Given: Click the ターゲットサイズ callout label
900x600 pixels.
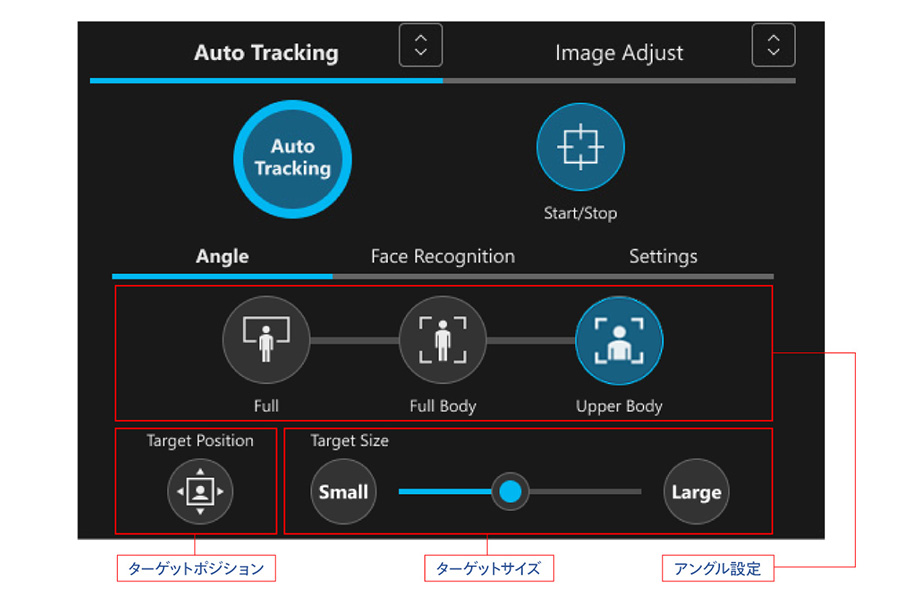Looking at the screenshot, I should point(488,569).
